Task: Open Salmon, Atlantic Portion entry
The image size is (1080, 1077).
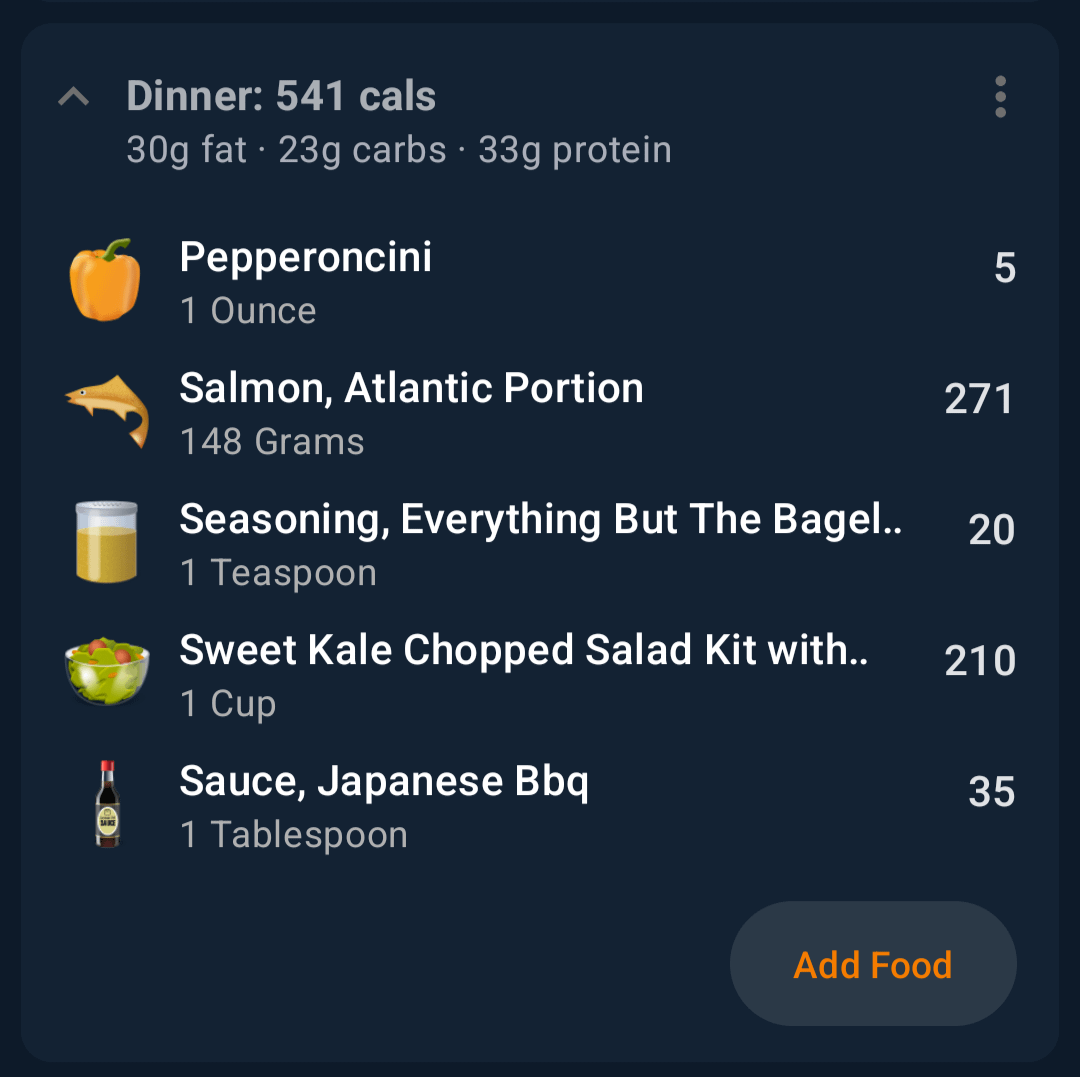Action: coord(411,389)
